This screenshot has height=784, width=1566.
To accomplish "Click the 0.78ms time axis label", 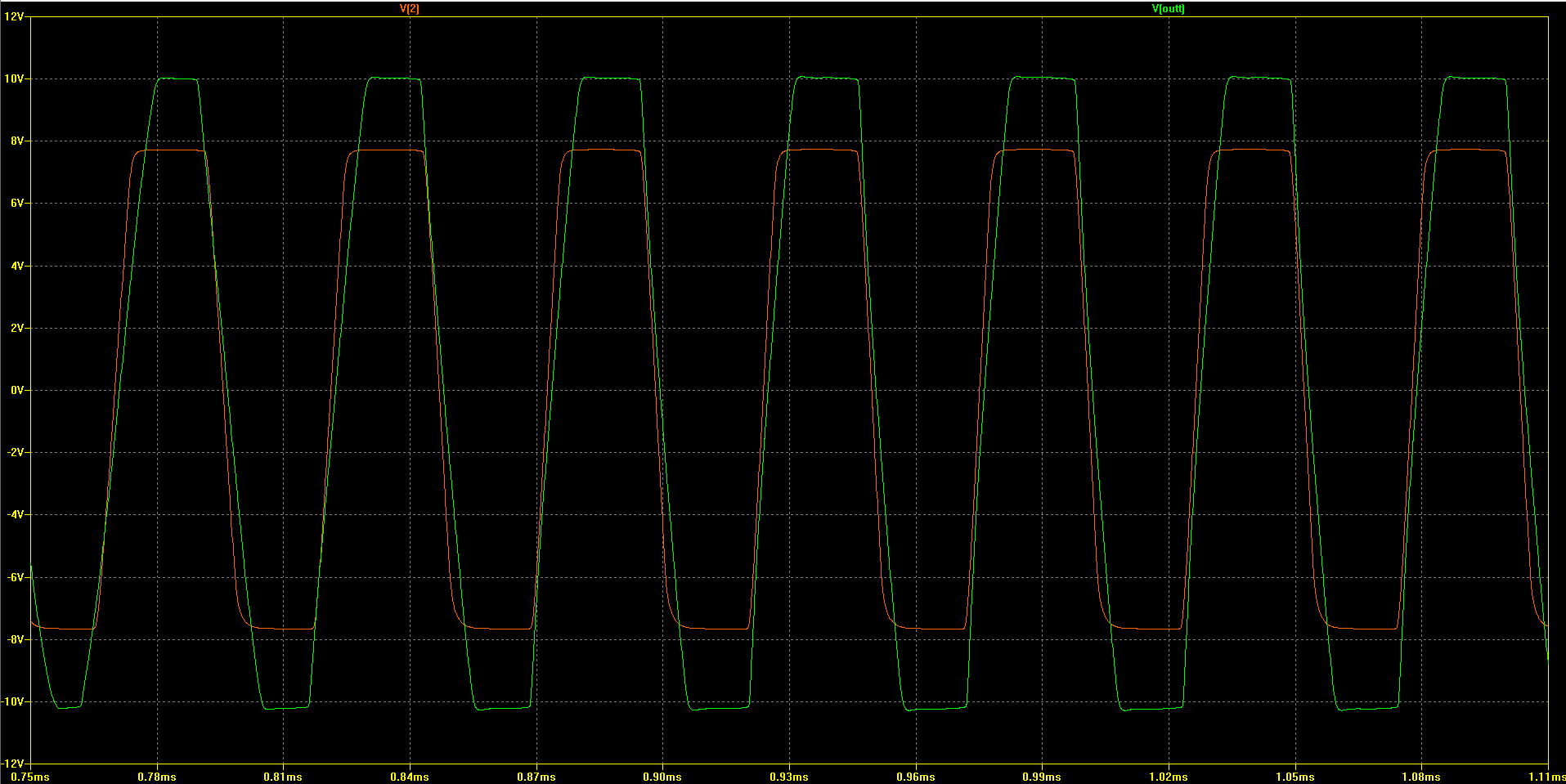I will coord(157,777).
